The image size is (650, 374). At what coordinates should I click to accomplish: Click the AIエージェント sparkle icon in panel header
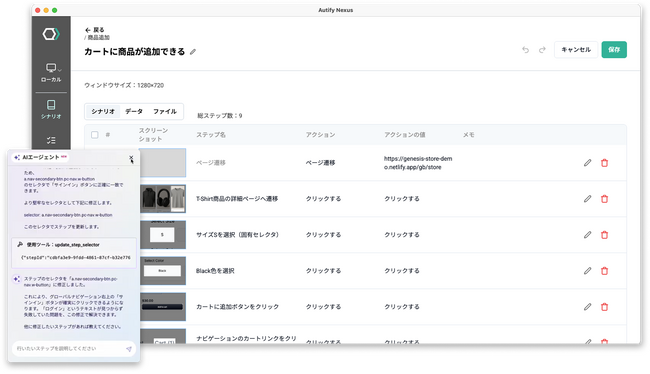click(x=17, y=158)
